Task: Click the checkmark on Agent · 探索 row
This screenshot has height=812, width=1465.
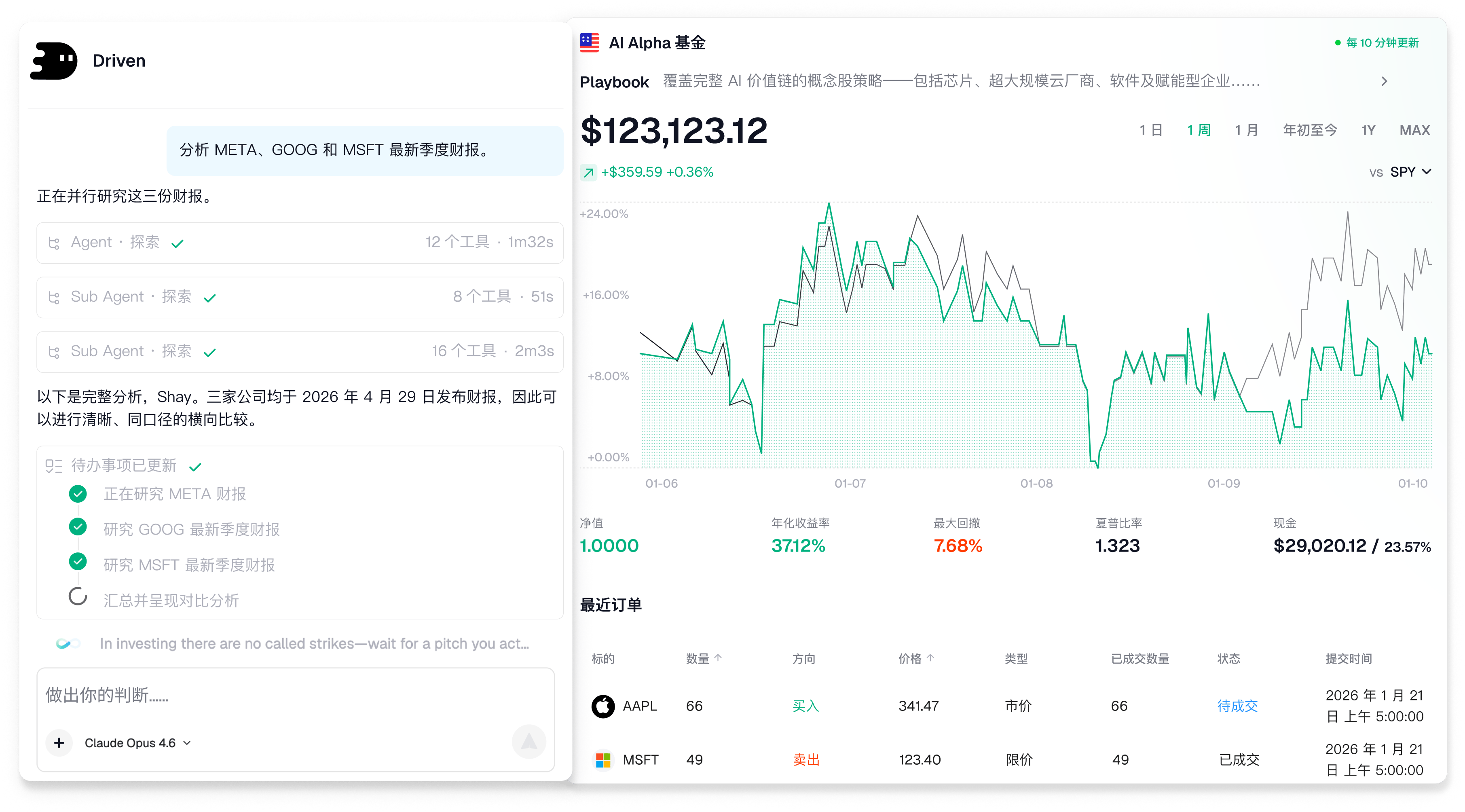Action: tap(178, 244)
